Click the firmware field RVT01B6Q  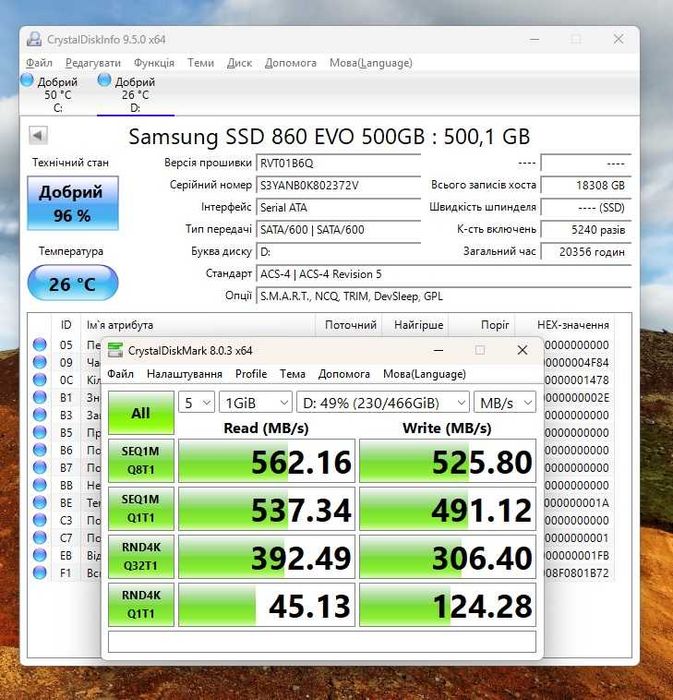click(x=338, y=163)
